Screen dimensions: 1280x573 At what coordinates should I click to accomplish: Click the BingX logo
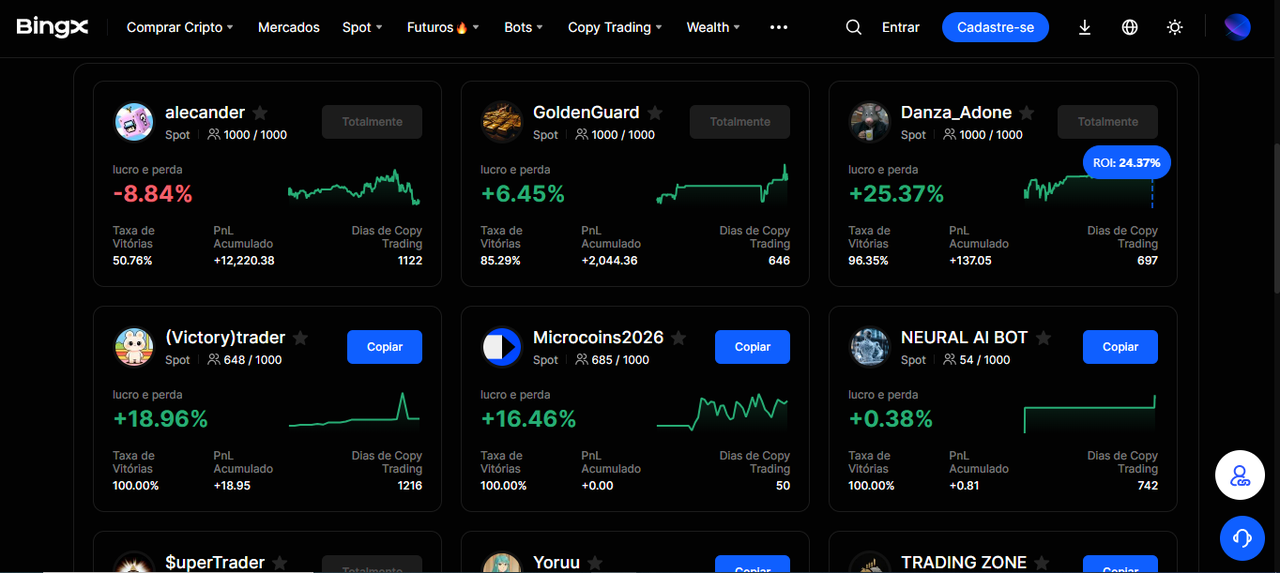52,27
